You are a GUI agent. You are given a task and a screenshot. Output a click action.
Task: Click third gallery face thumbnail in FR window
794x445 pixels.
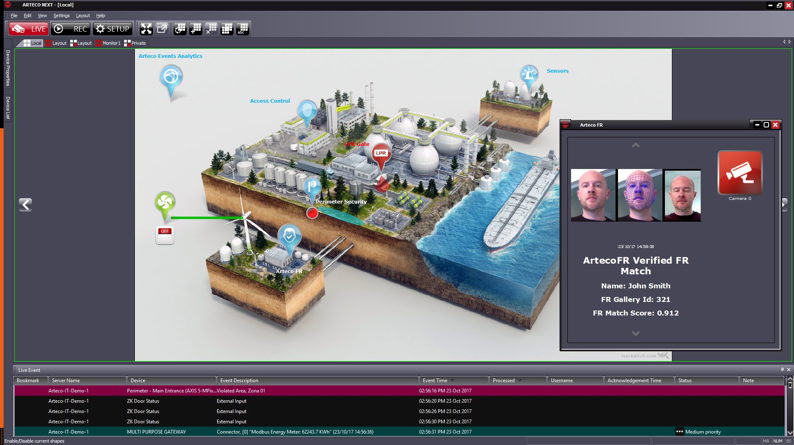[682, 195]
